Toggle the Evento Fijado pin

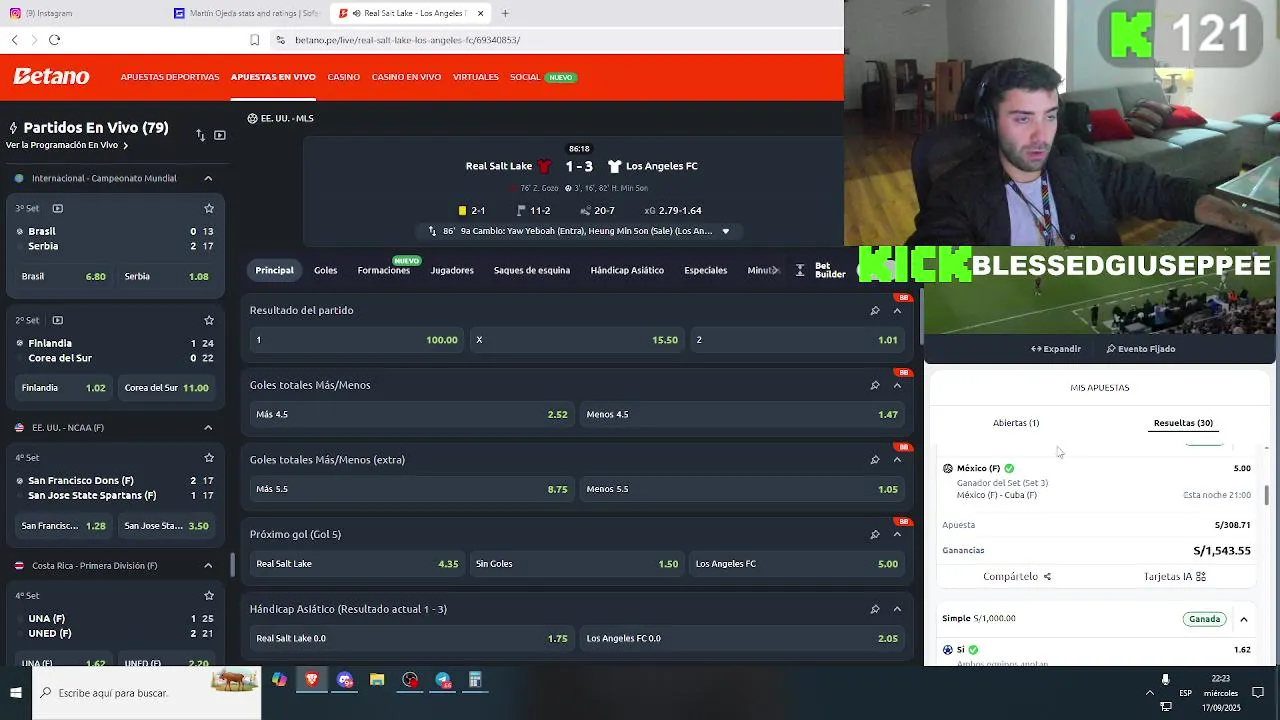1140,349
